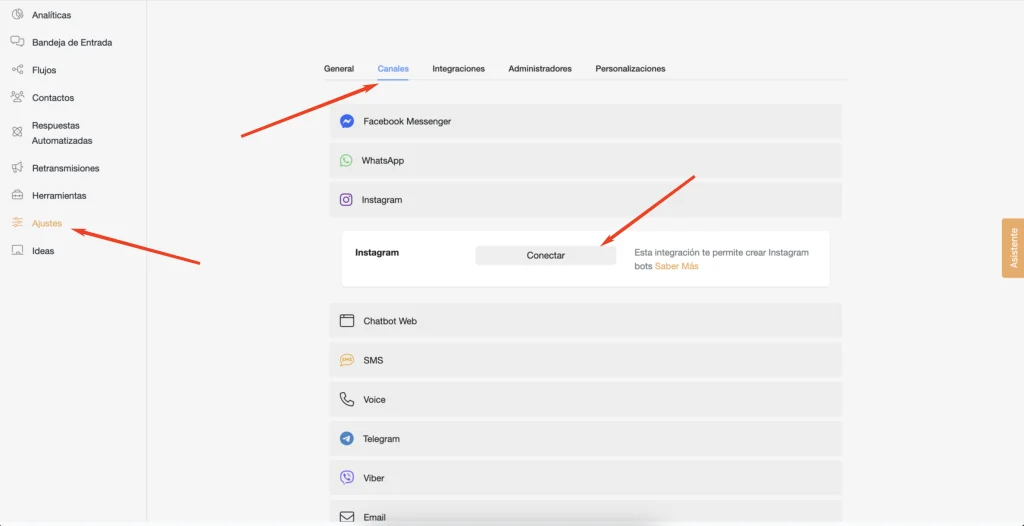Follow the Saber Más link
Image resolution: width=1024 pixels, height=526 pixels.
677,267
